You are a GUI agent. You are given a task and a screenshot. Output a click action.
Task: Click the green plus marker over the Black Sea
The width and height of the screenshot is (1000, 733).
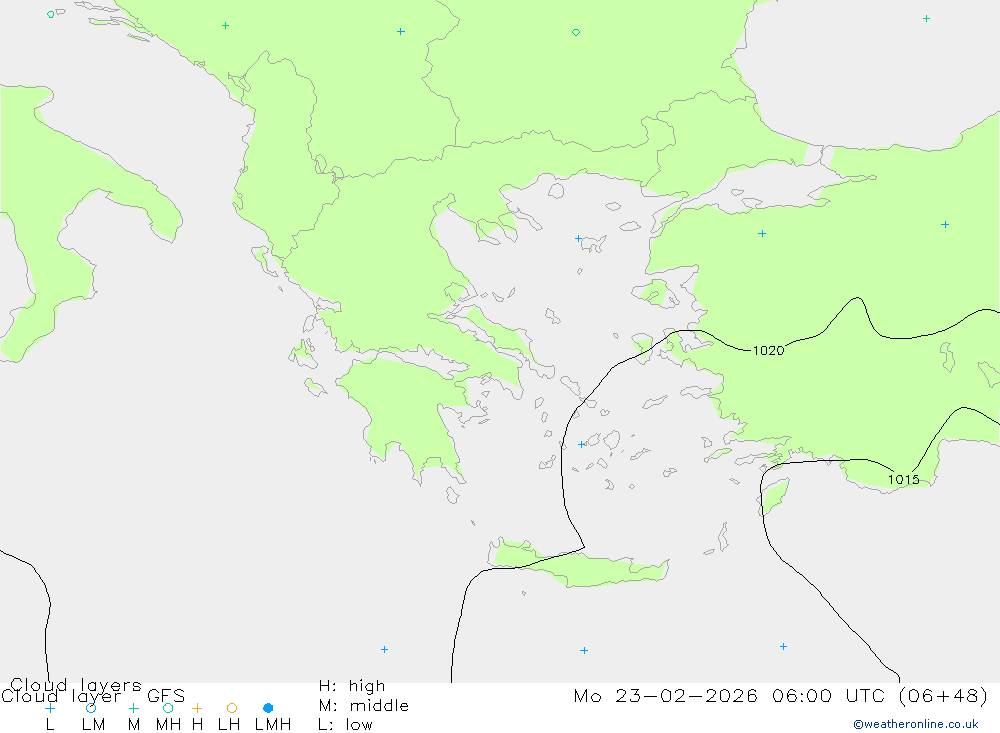click(926, 19)
